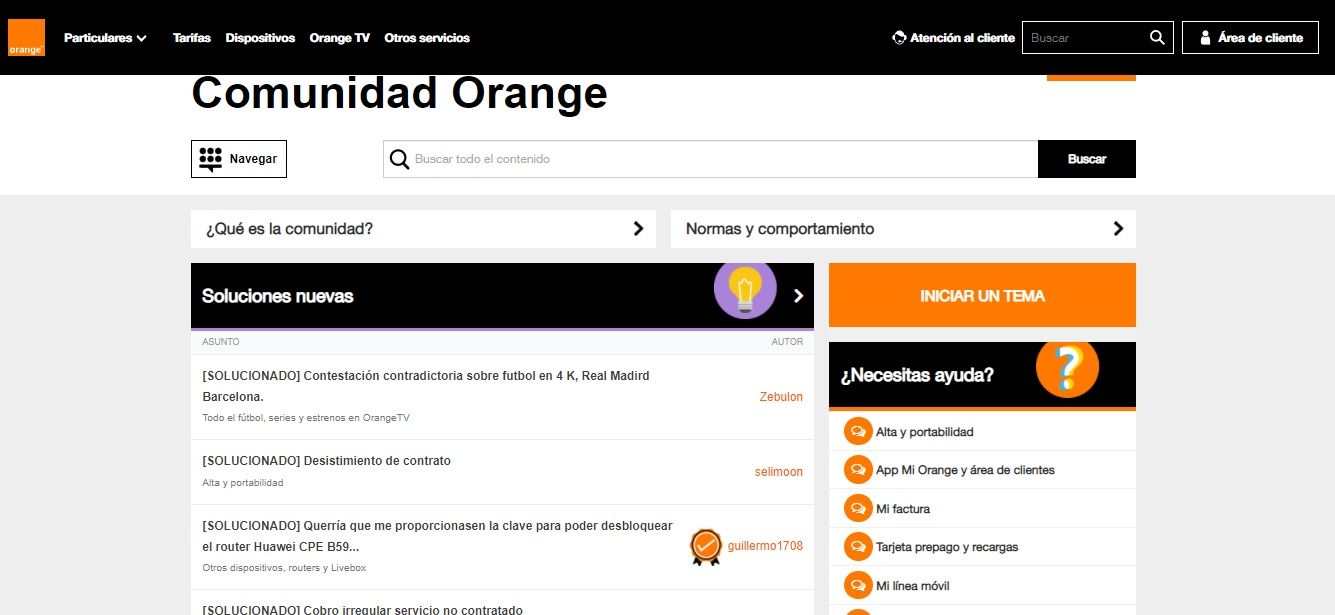Open Contestación contradictoria sobre futbol topic

(426, 386)
